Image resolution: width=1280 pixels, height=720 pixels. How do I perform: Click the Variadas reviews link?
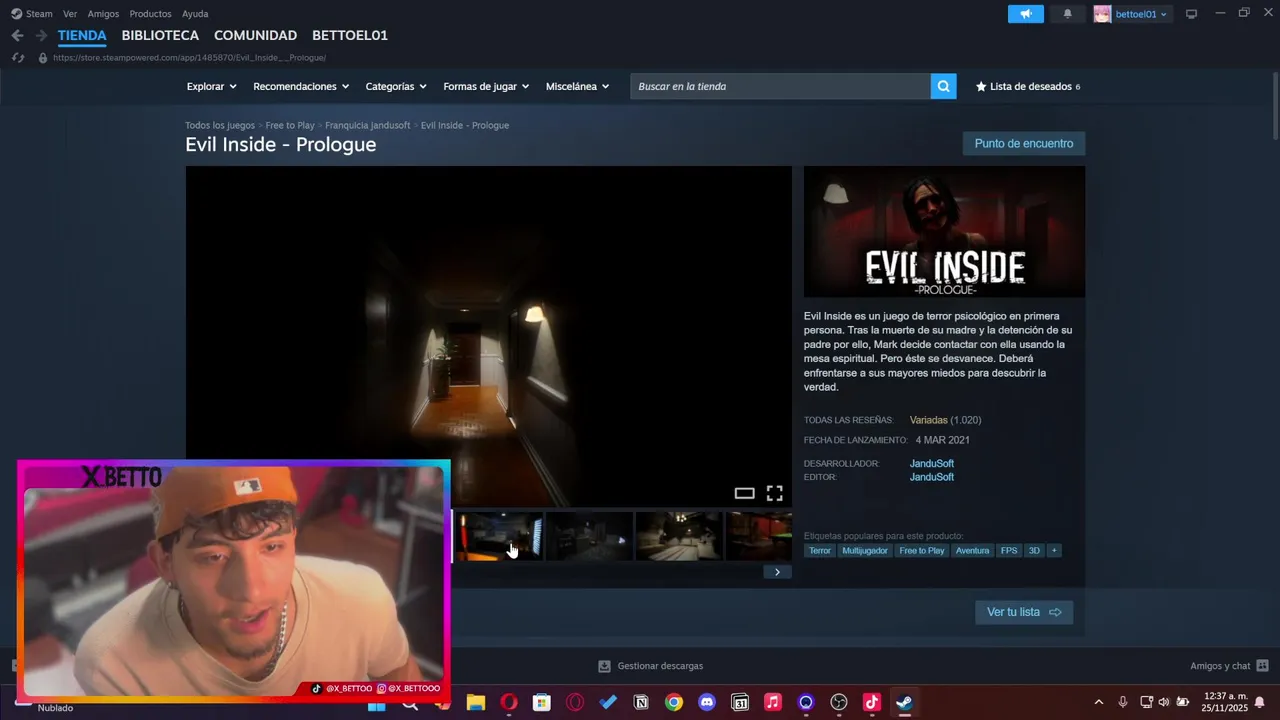point(929,420)
